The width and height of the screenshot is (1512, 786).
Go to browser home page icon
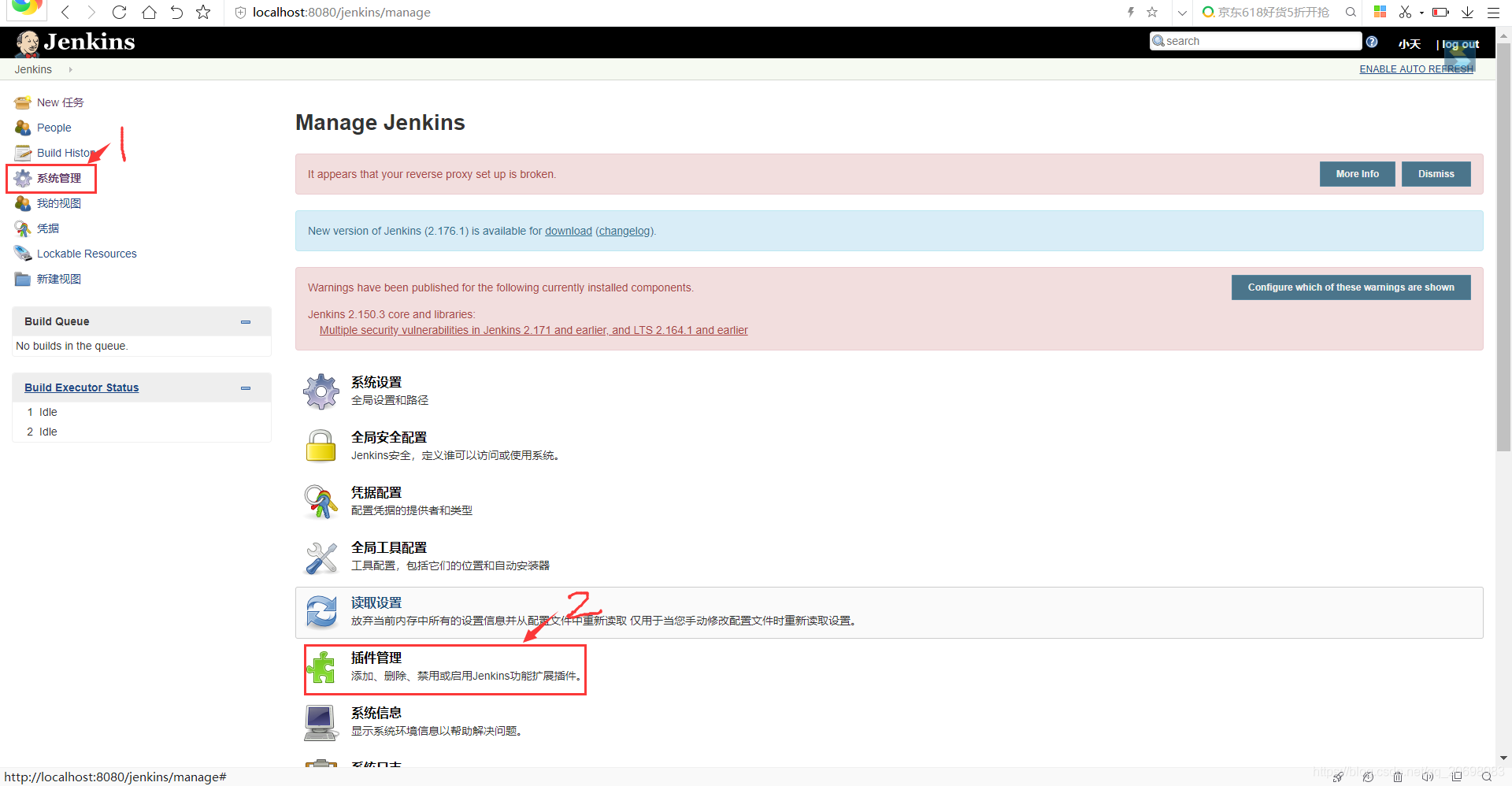[149, 12]
